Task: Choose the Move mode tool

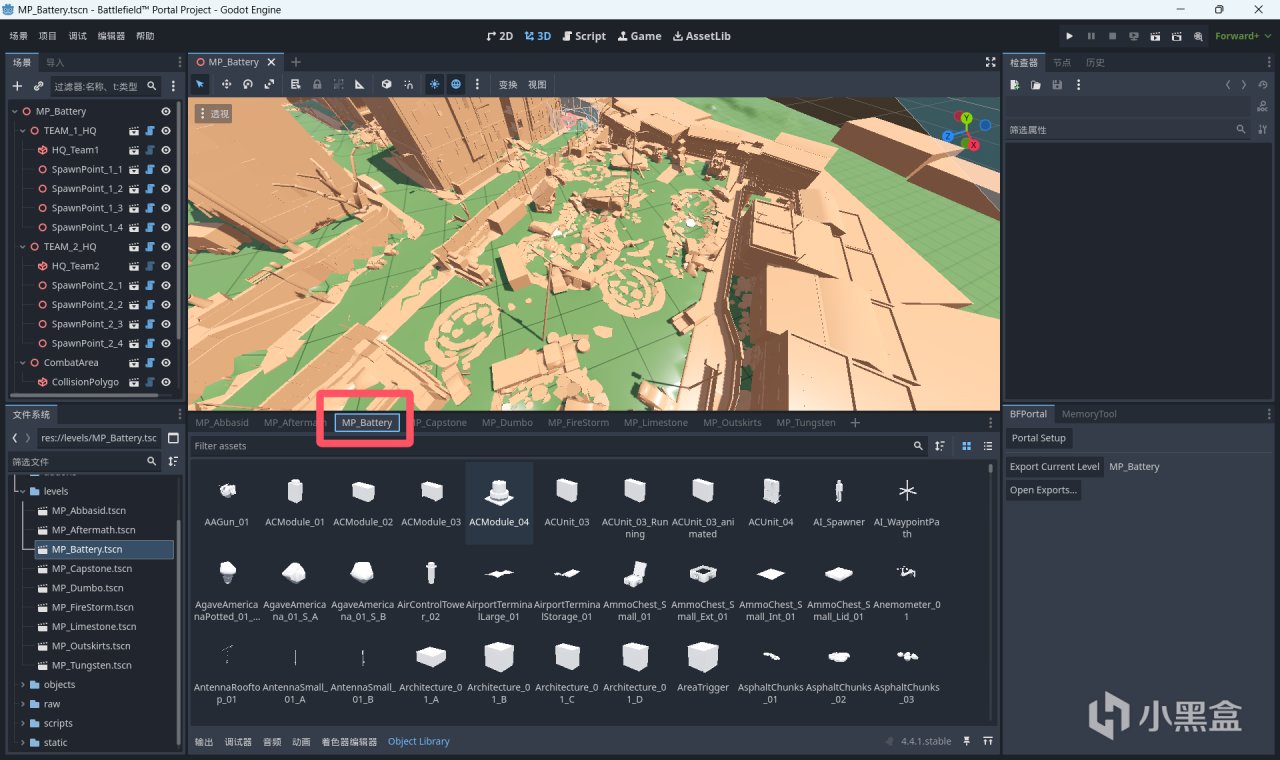Action: (x=226, y=85)
